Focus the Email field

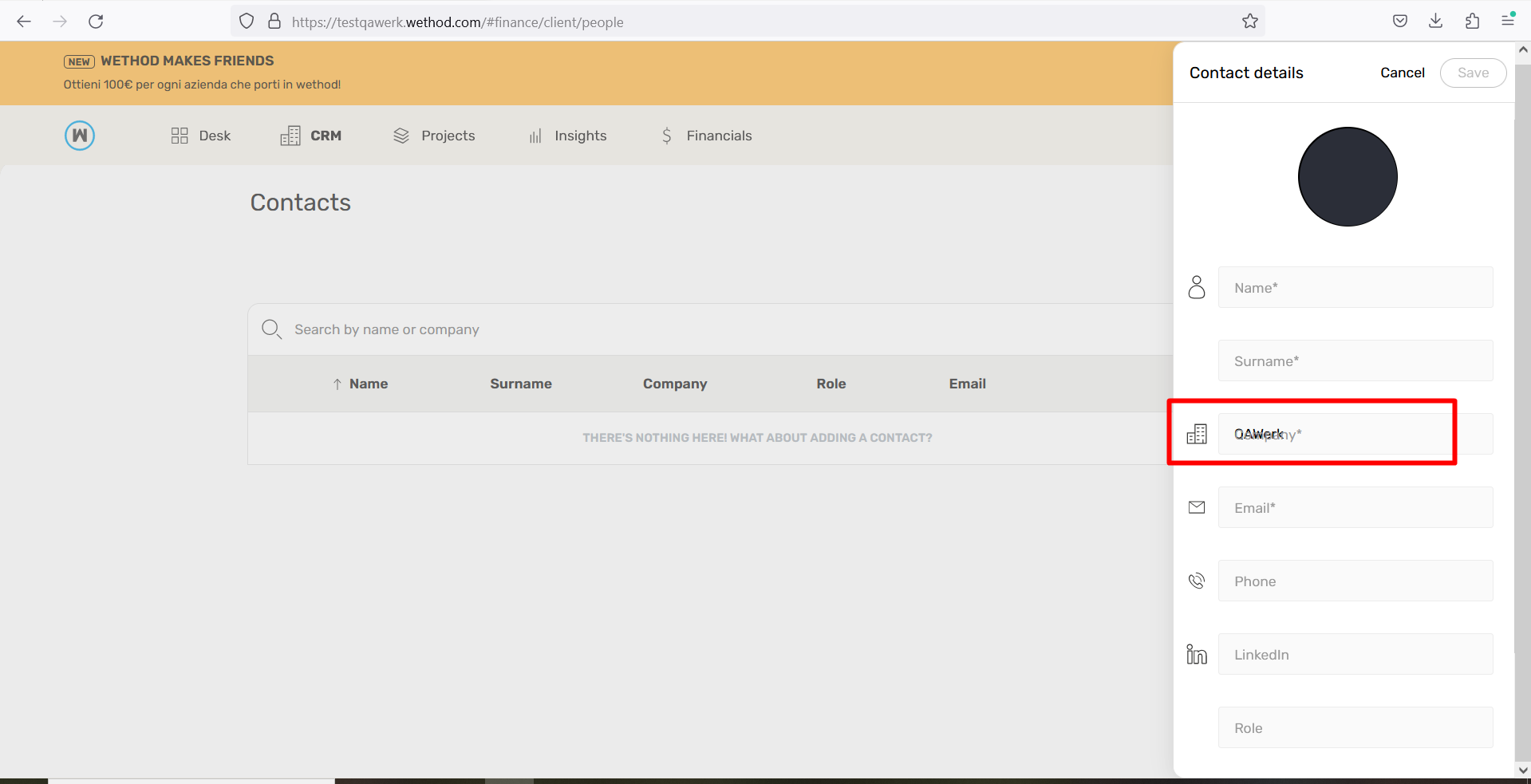pyautogui.click(x=1355, y=507)
